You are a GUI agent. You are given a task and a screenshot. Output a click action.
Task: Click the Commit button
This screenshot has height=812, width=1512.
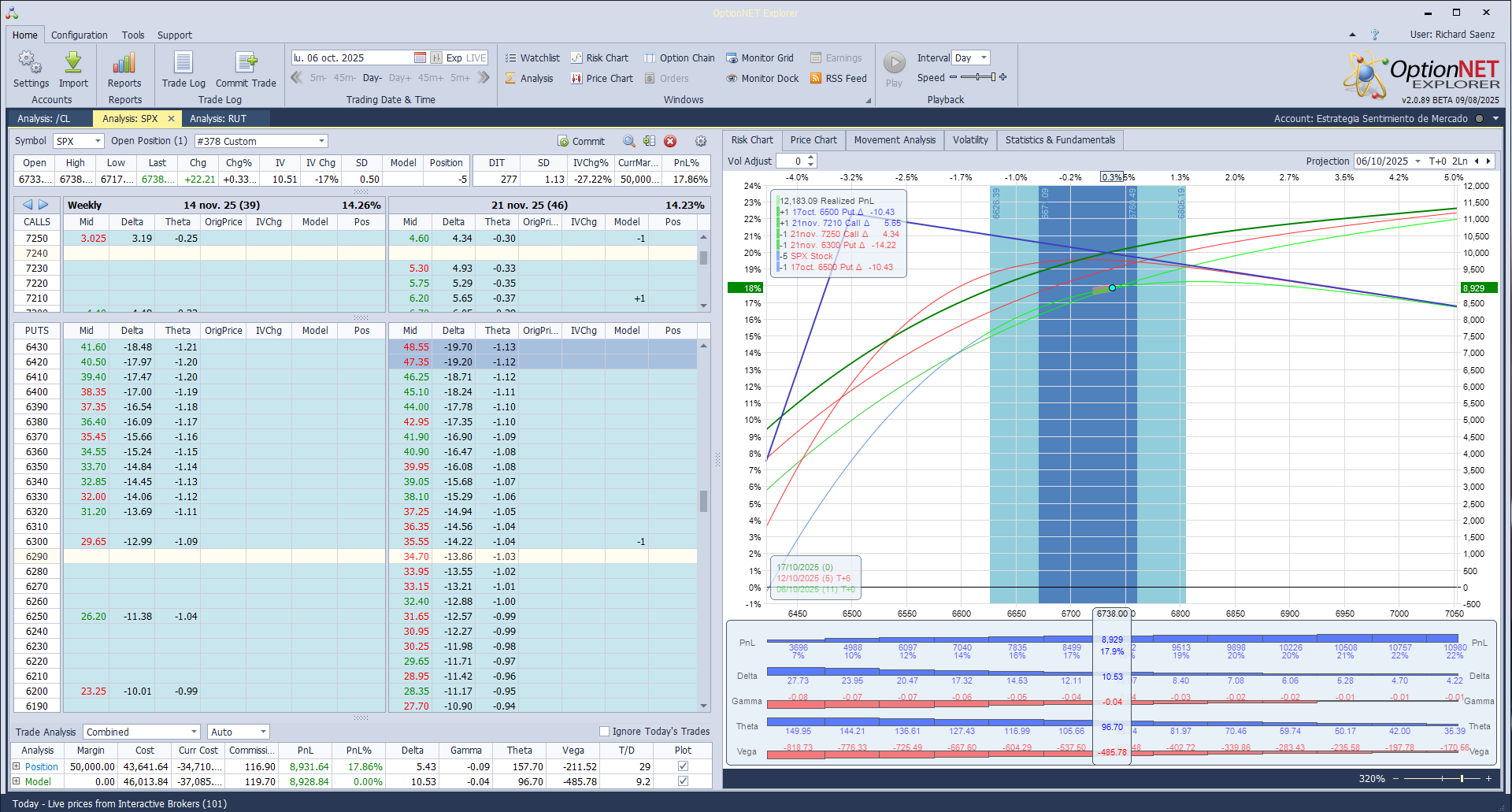coord(581,142)
